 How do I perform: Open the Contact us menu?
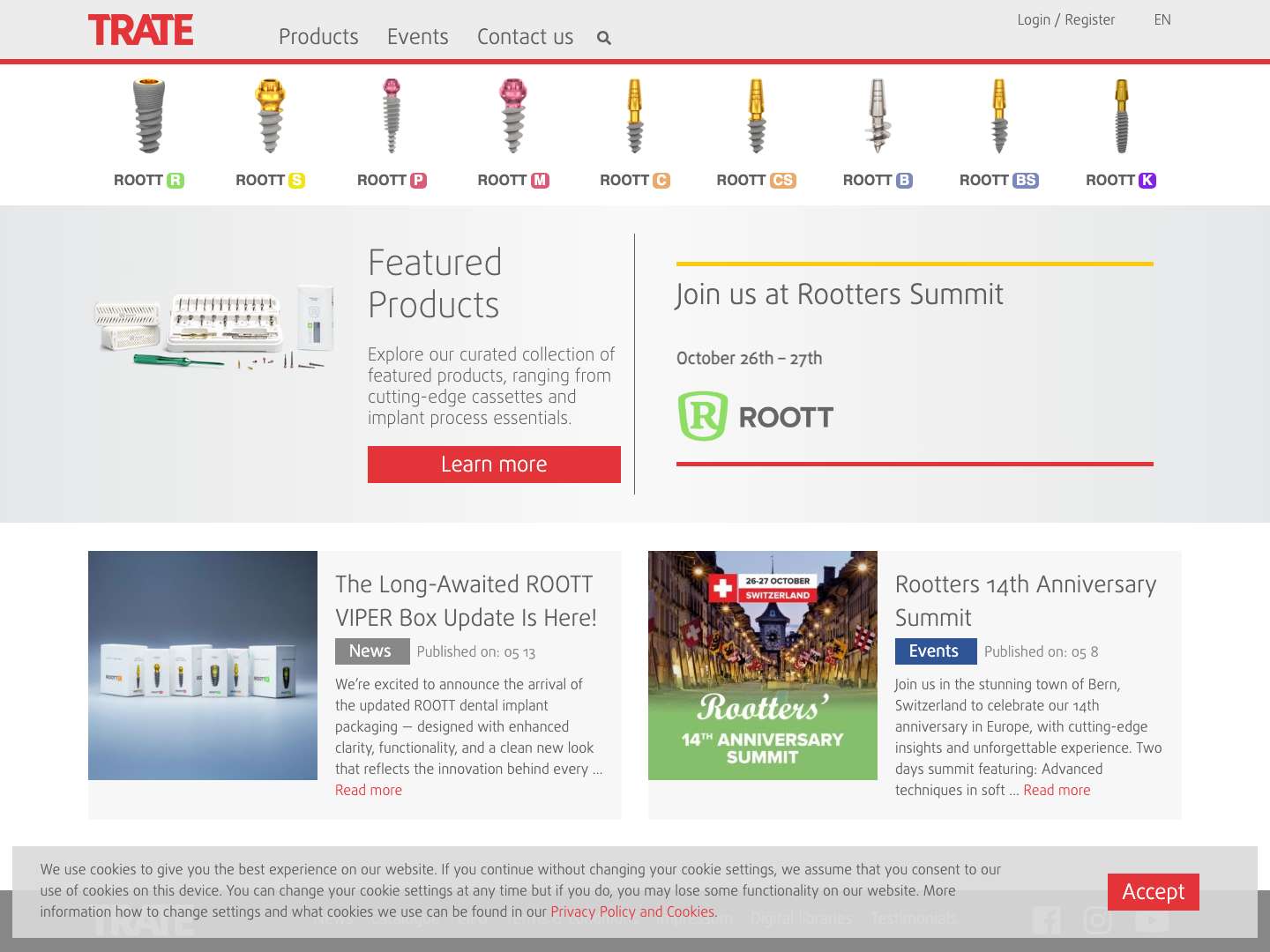click(525, 37)
